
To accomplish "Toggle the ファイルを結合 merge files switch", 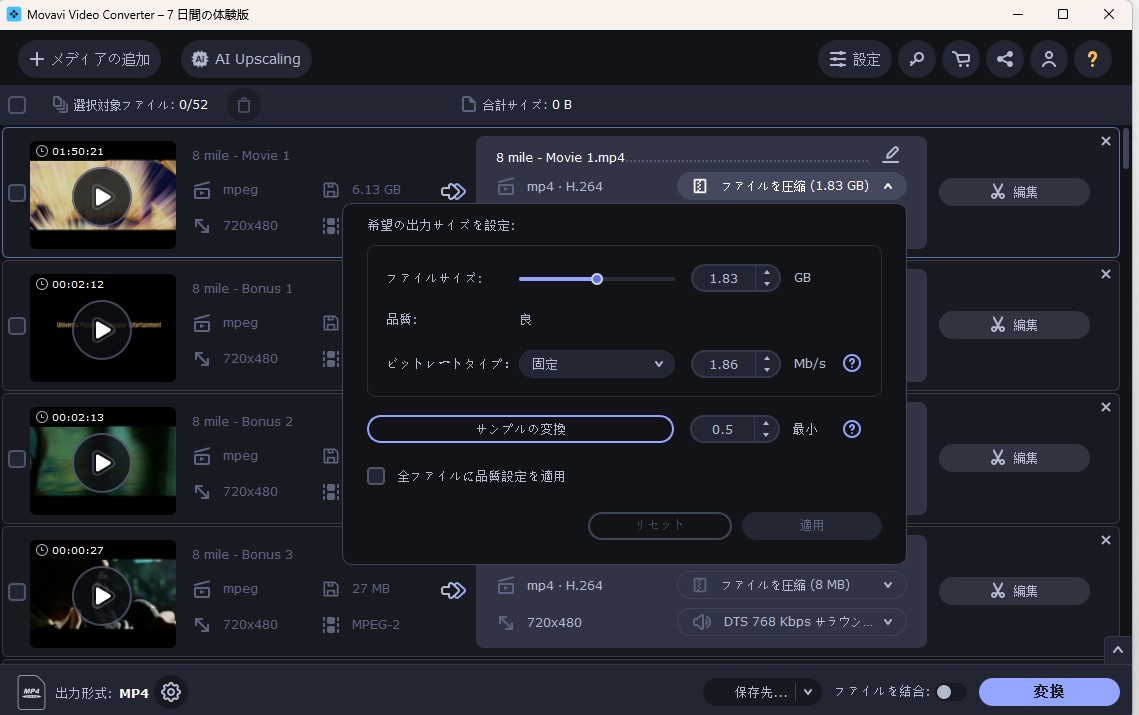I will [x=950, y=692].
